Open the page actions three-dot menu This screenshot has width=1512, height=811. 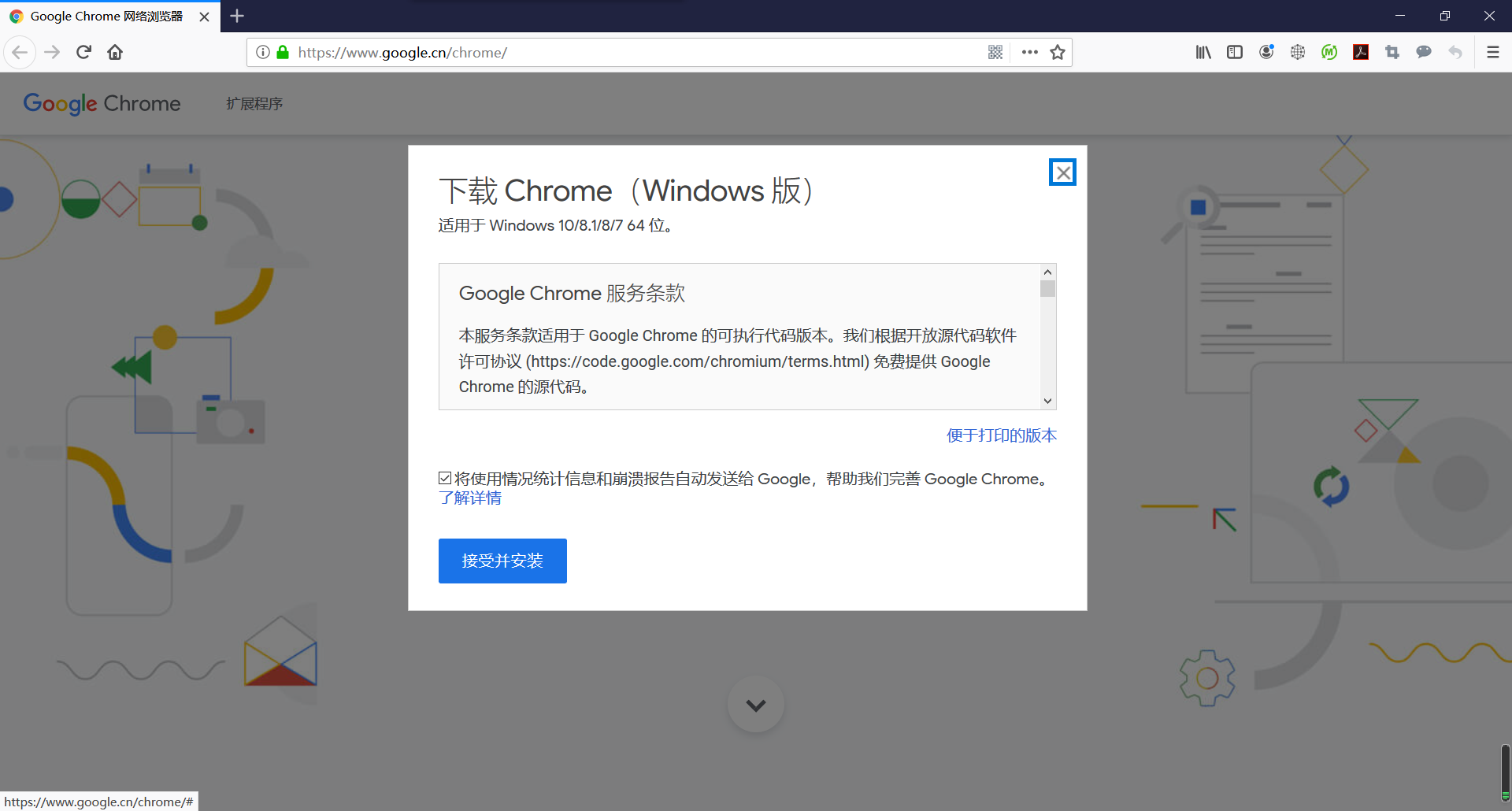pyautogui.click(x=1029, y=52)
